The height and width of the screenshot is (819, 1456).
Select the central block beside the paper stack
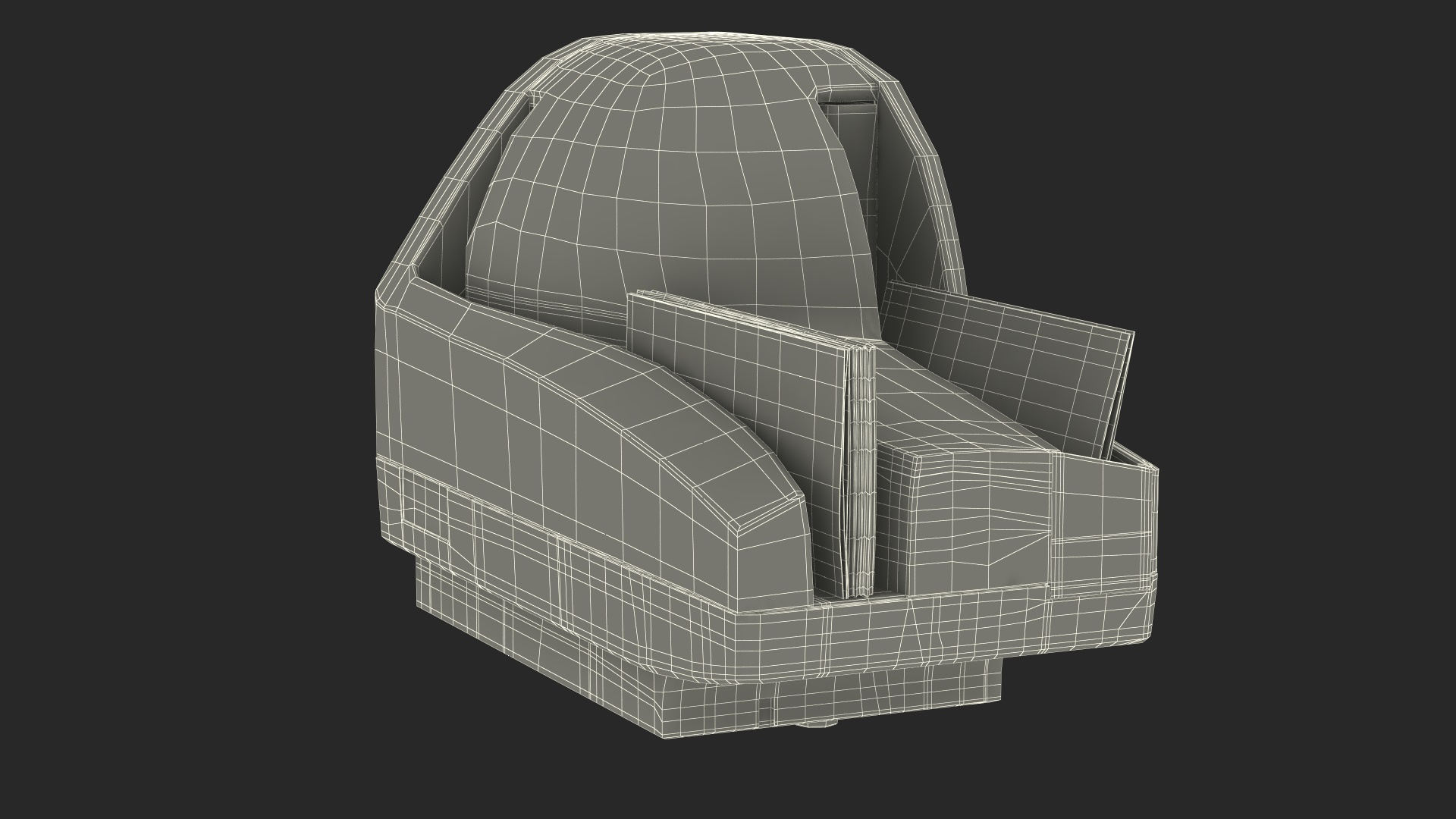[x=978, y=523]
